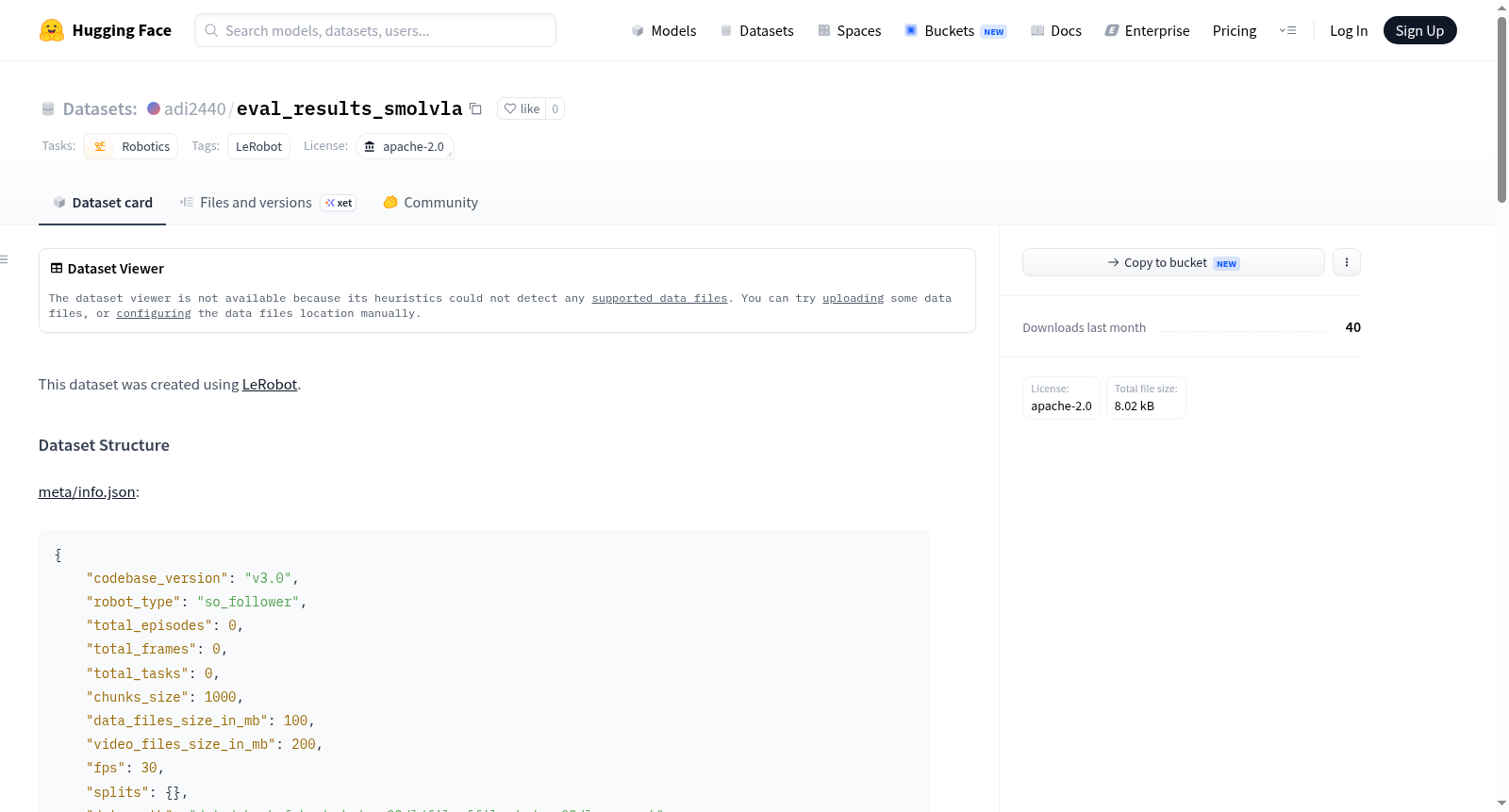Click the Files and versions tab icon
This screenshot has height=812, width=1509.
coord(187,202)
